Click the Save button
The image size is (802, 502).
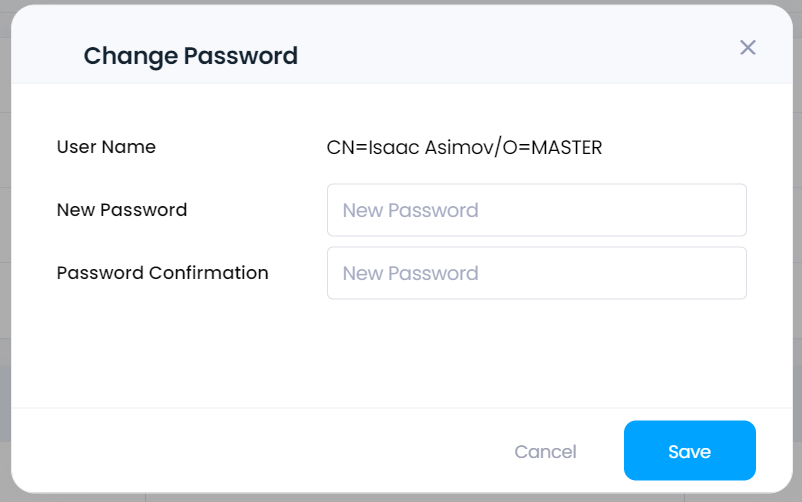pos(689,450)
